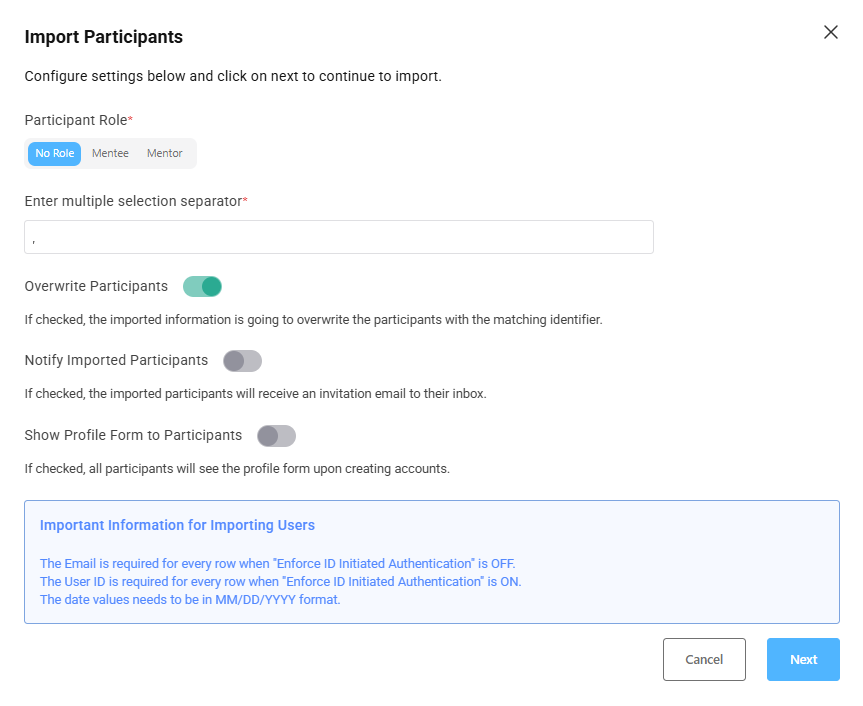This screenshot has height=706, width=863.
Task: Switch the role selection to Mentor
Action: [164, 153]
